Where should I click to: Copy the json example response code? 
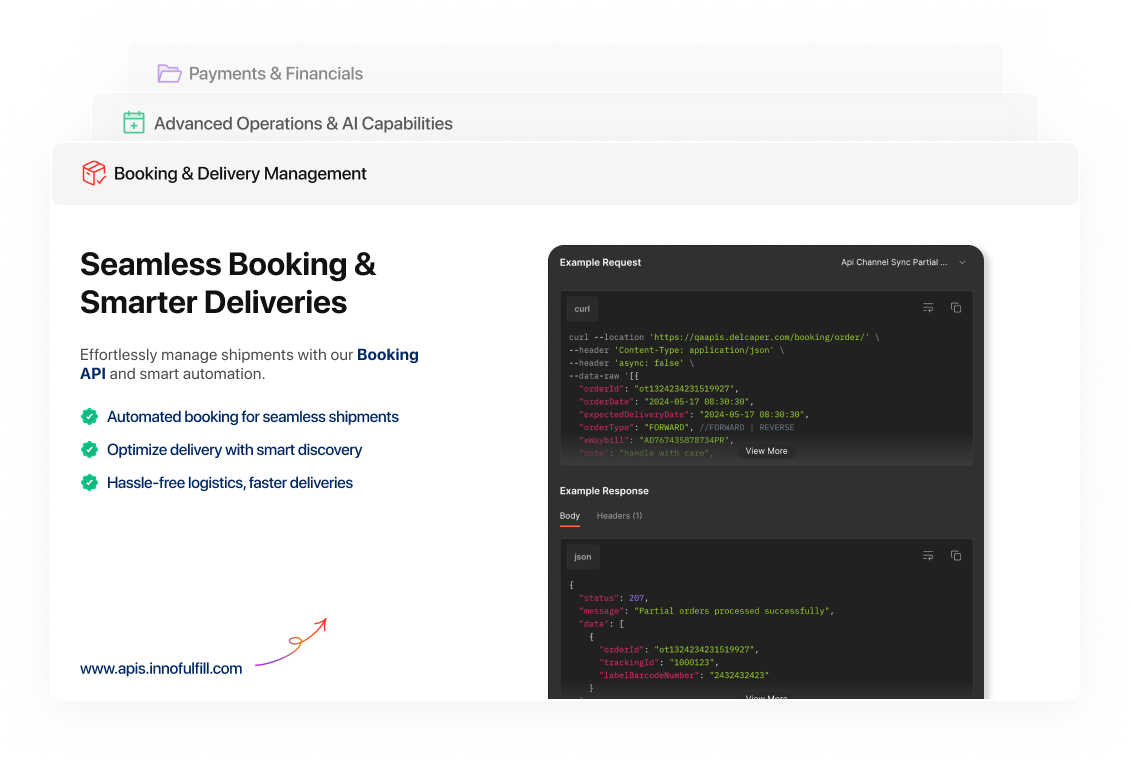tap(955, 556)
